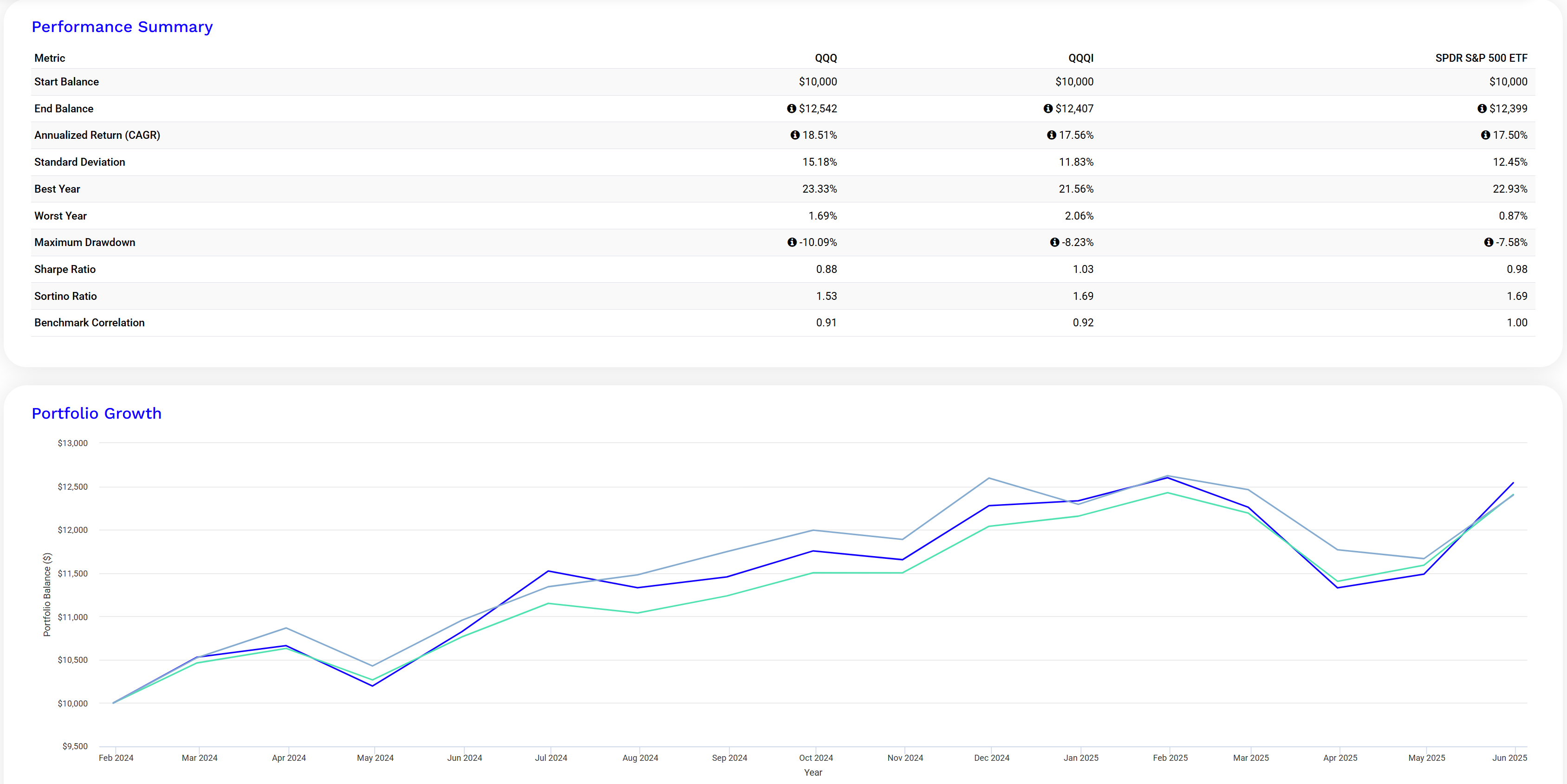
Task: Click dark blue line peak at Jul 2024
Action: click(x=549, y=571)
